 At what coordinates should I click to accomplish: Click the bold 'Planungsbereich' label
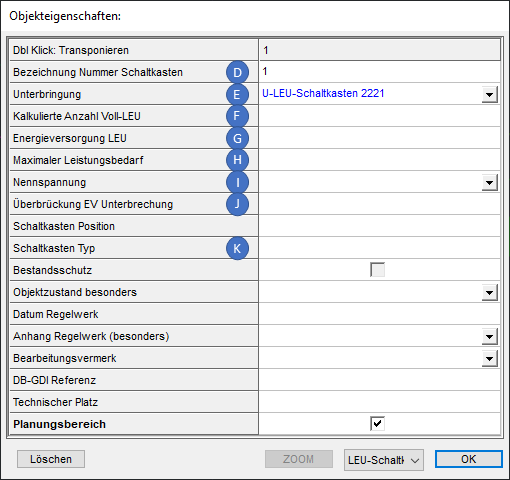tap(59, 424)
